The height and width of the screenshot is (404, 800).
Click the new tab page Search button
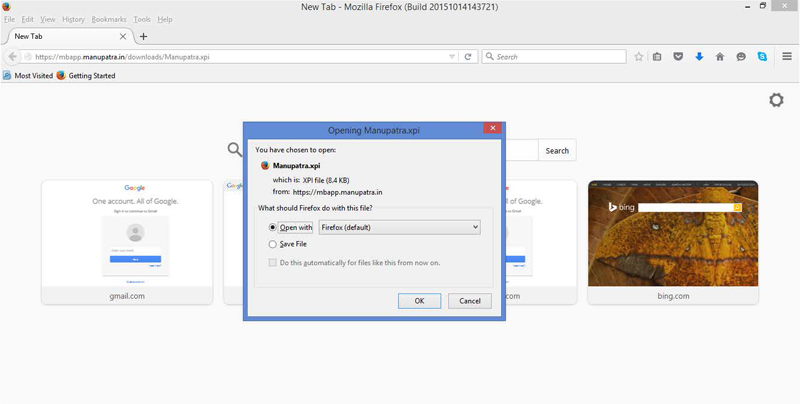(x=557, y=150)
